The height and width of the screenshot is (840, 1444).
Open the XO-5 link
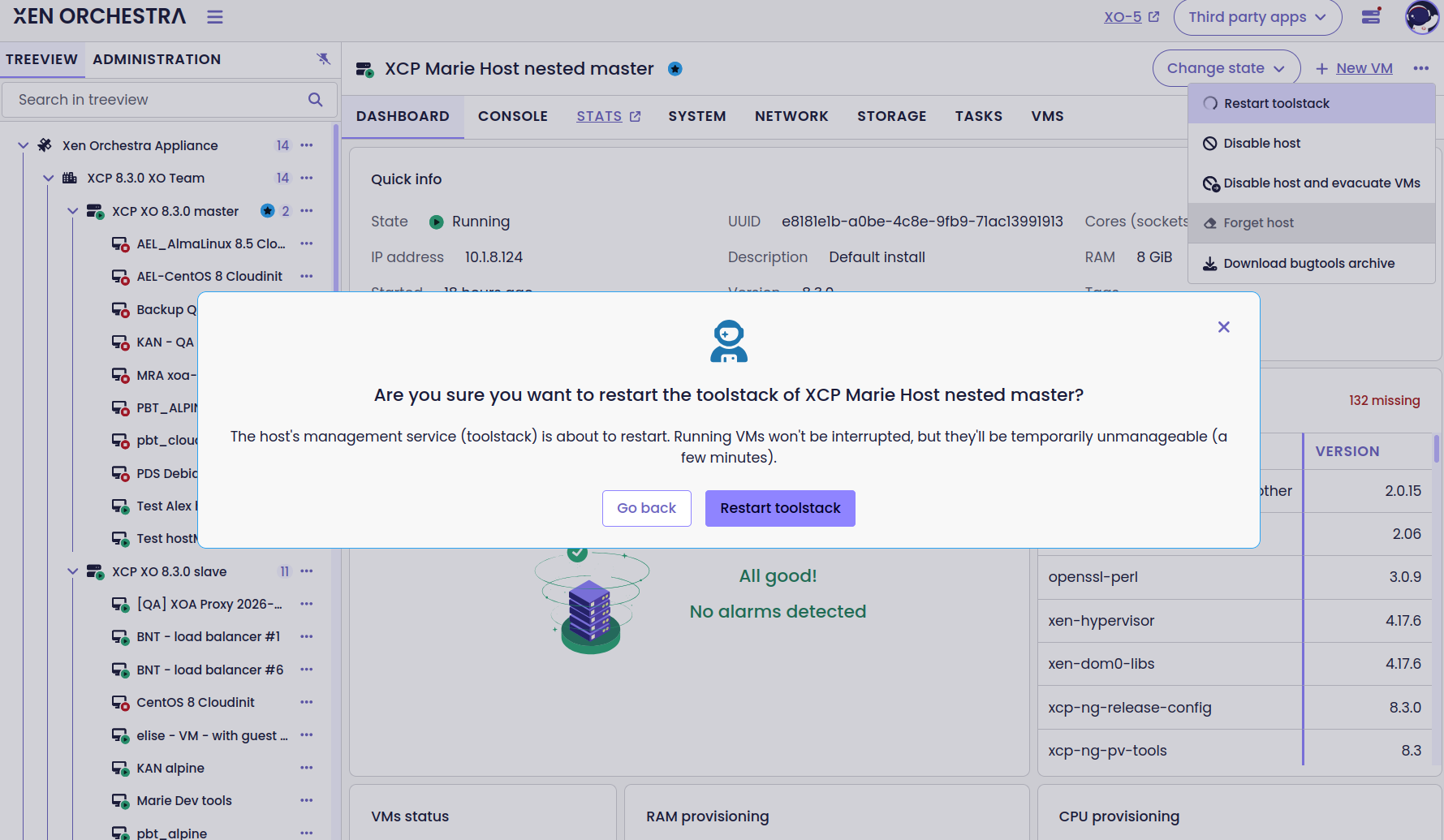(x=1131, y=17)
